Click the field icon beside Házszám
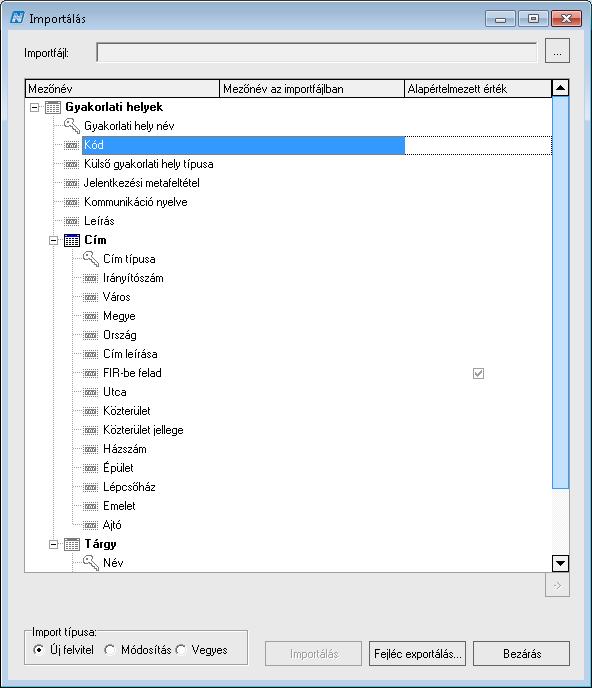592x688 pixels. pyautogui.click(x=90, y=449)
